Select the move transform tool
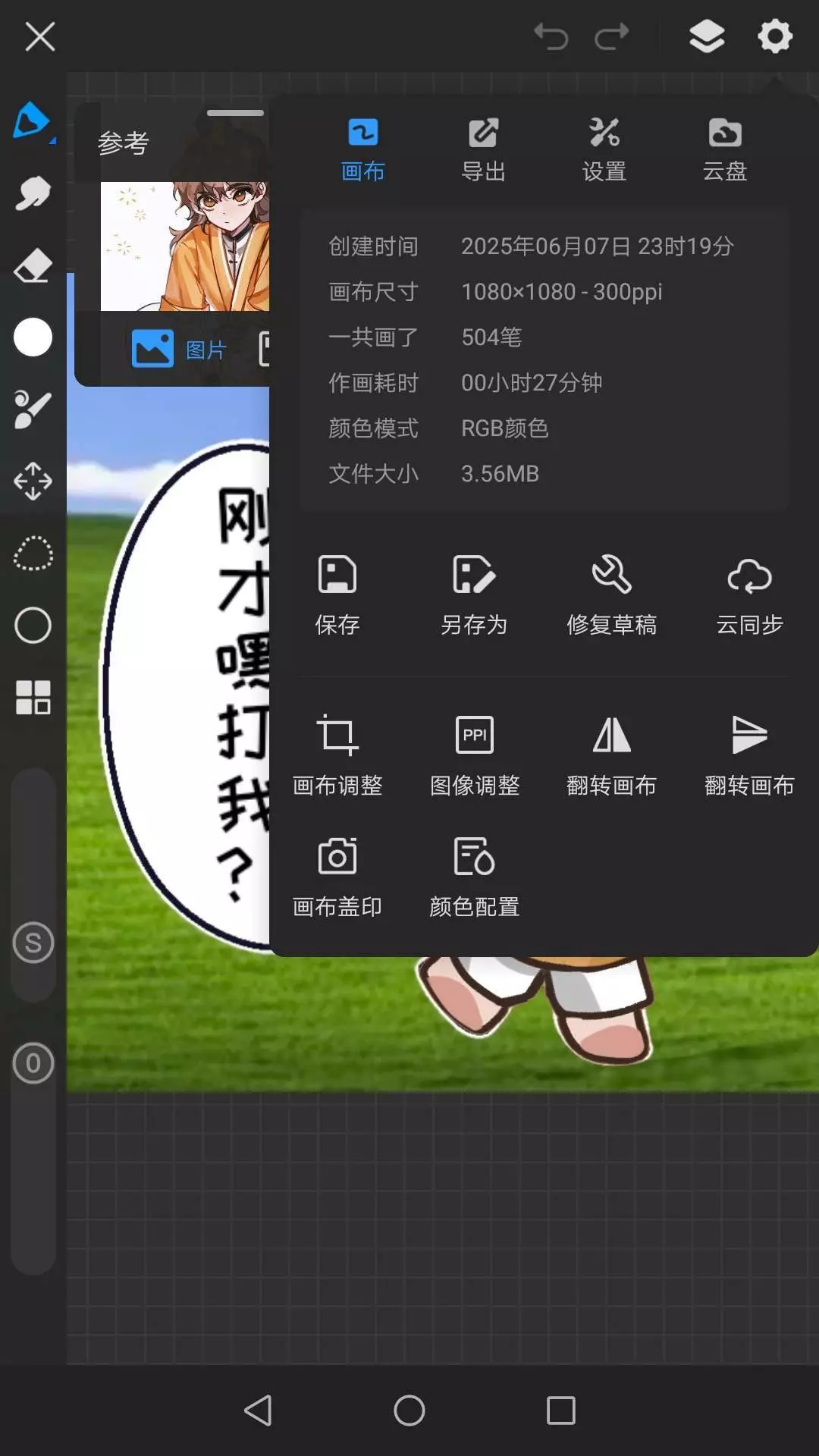The width and height of the screenshot is (819, 1456). (33, 481)
